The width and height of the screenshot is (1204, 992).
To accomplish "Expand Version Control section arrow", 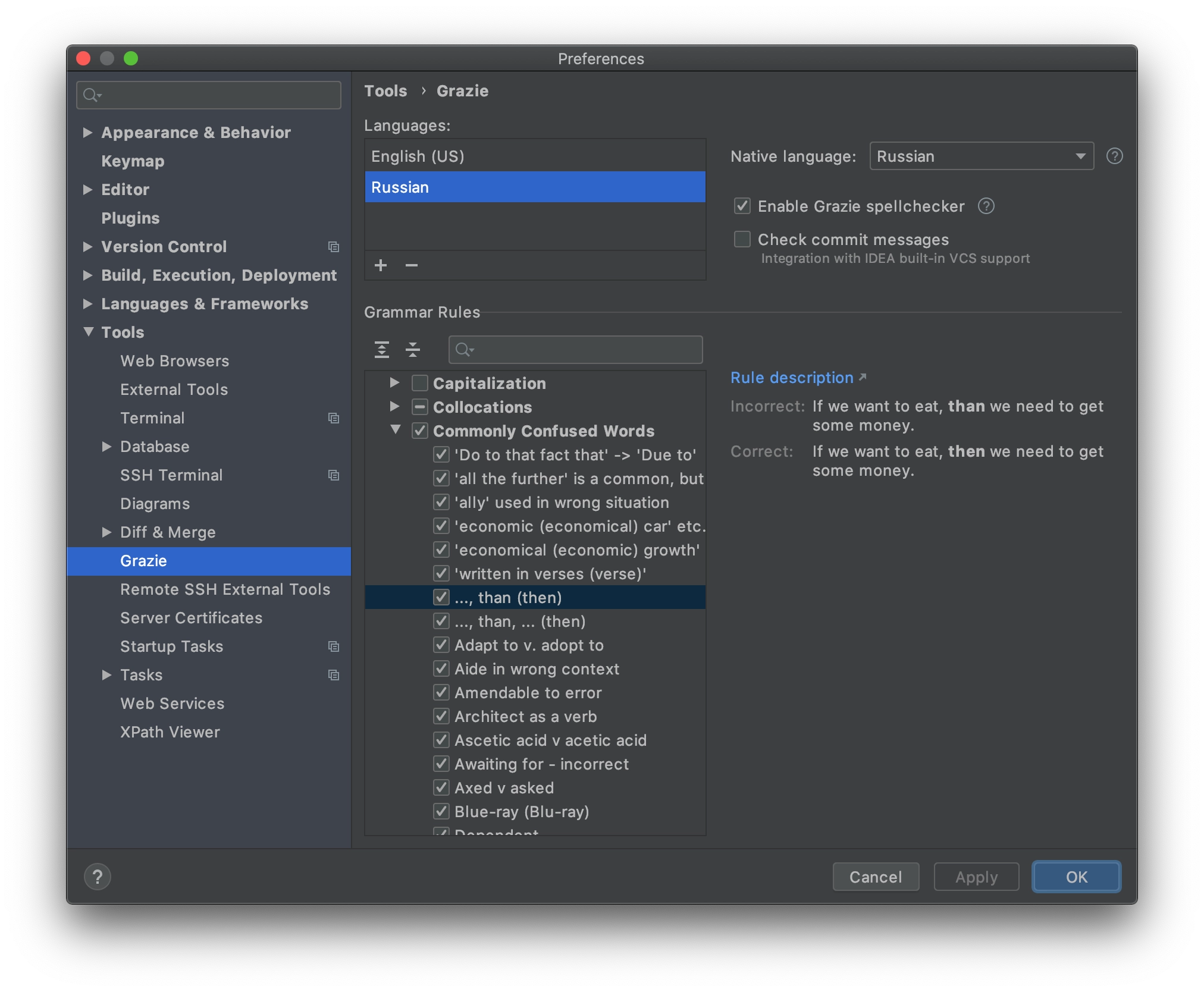I will [87, 247].
